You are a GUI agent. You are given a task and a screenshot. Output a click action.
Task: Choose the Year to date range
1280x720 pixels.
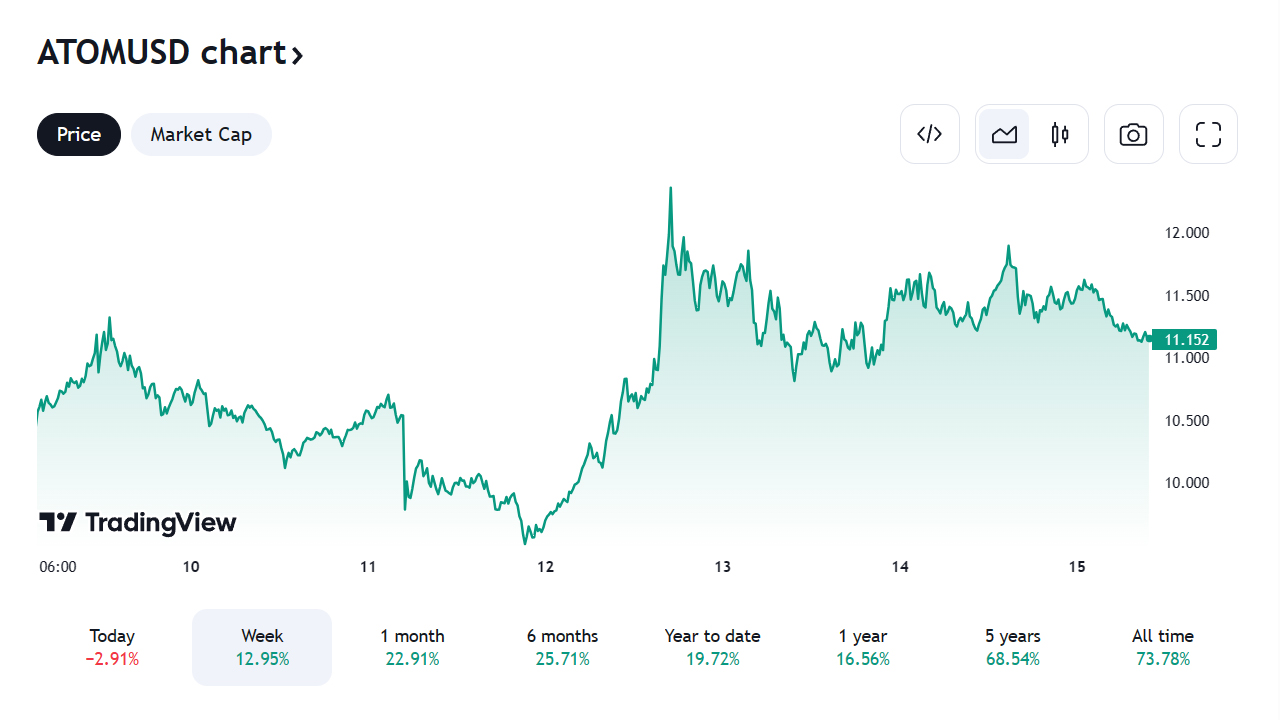(712, 647)
